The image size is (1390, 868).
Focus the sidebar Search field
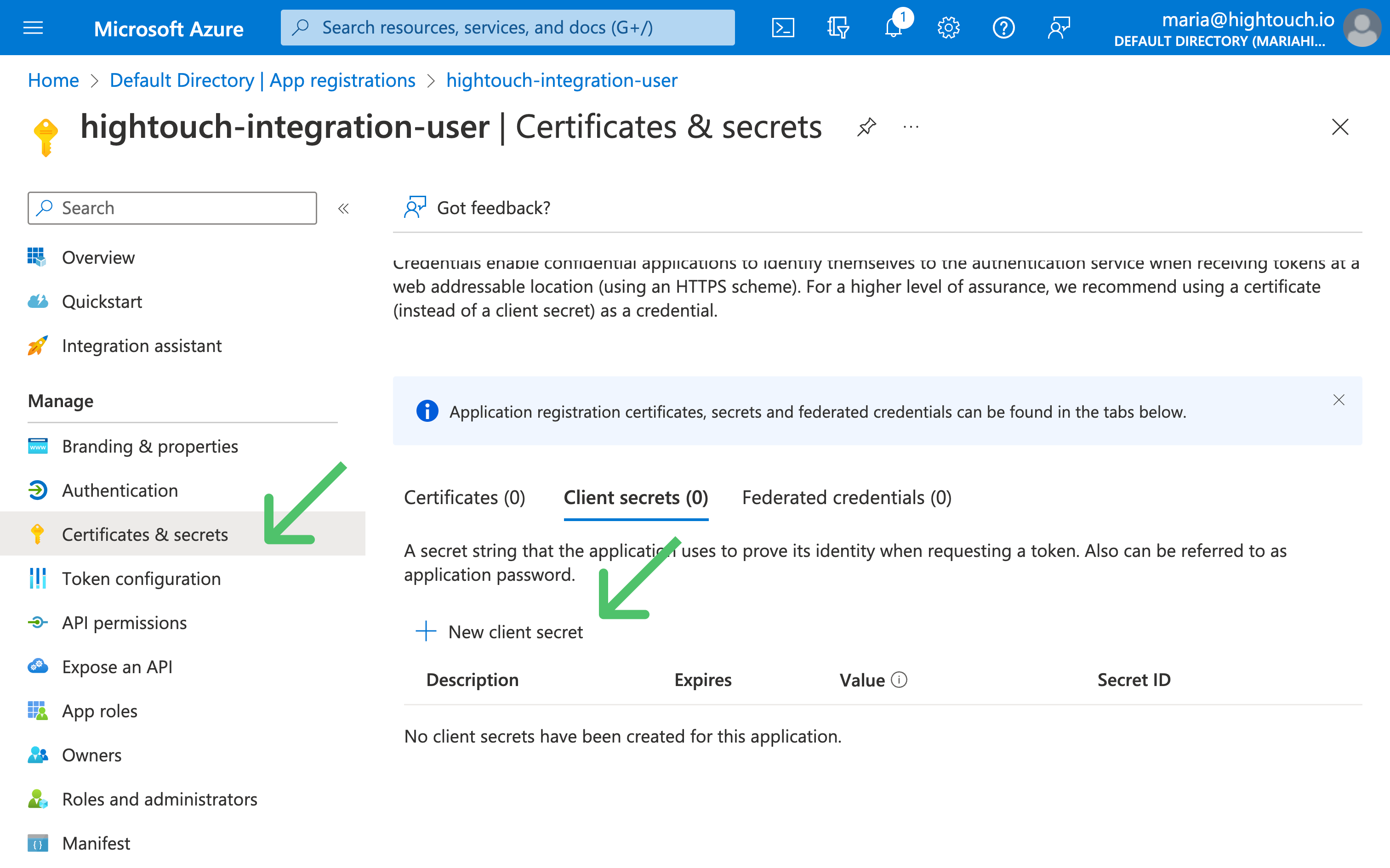pos(172,208)
